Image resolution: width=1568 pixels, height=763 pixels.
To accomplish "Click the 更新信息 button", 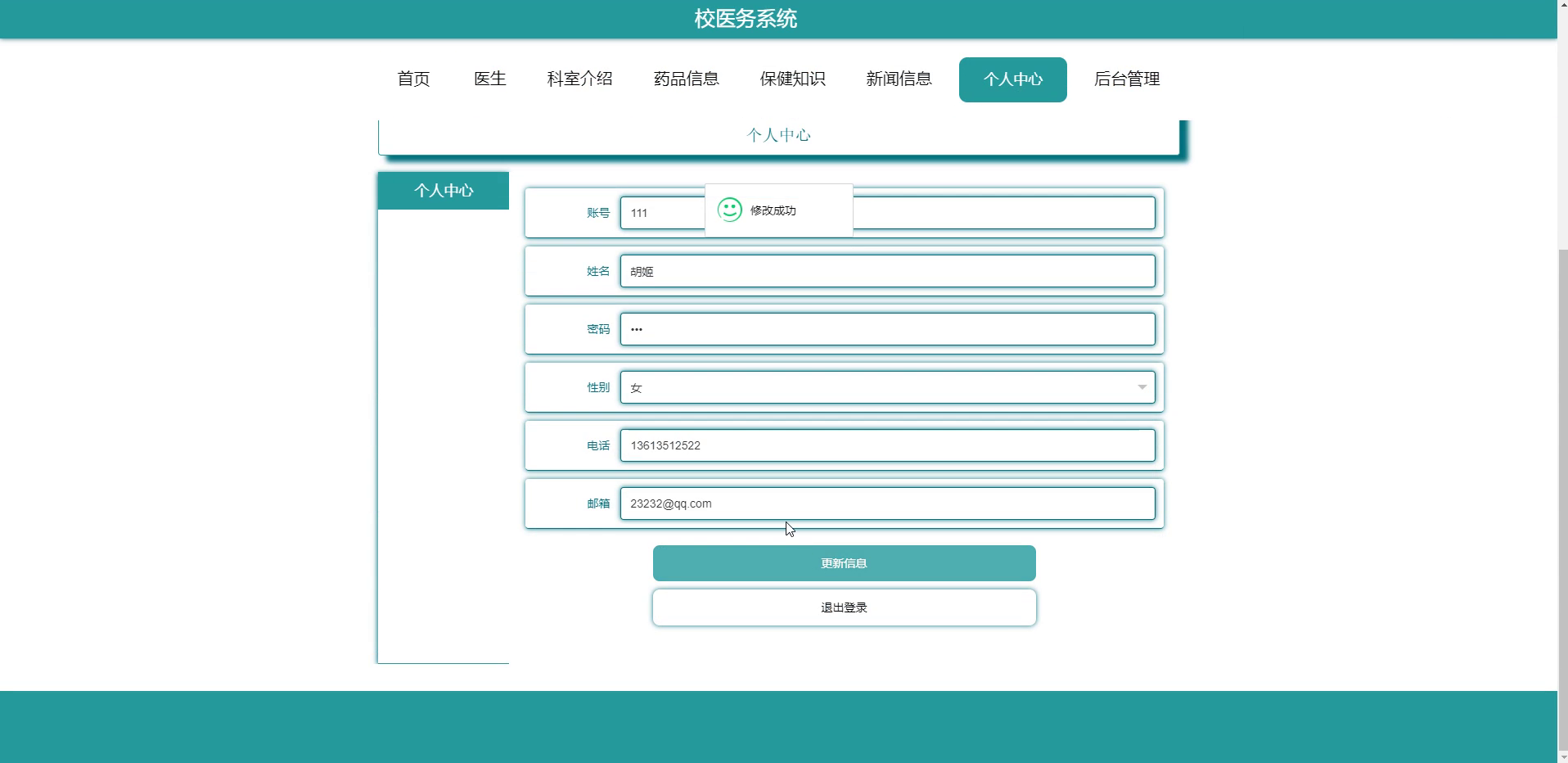I will pos(844,563).
